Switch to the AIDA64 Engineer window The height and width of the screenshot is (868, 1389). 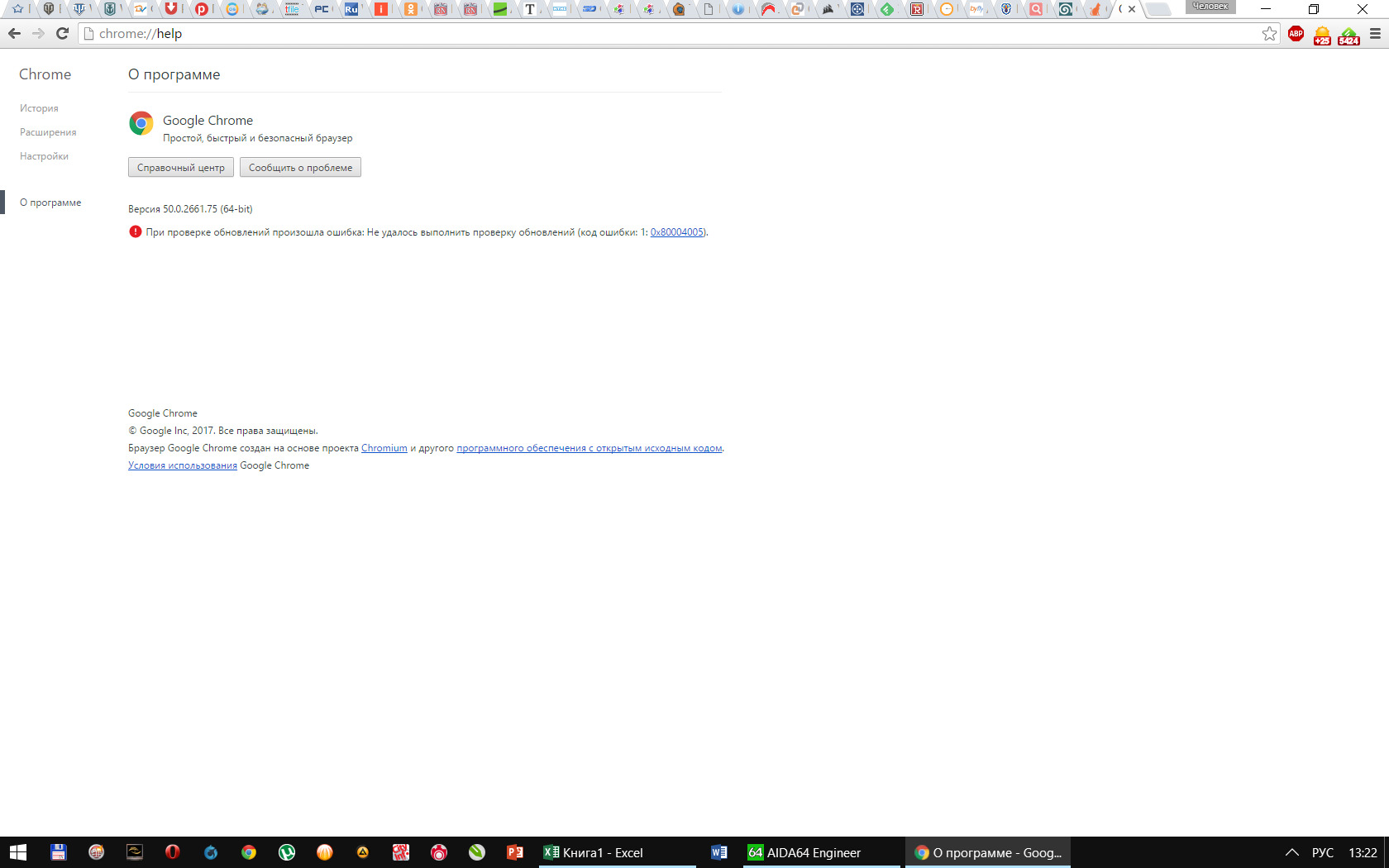tap(821, 852)
